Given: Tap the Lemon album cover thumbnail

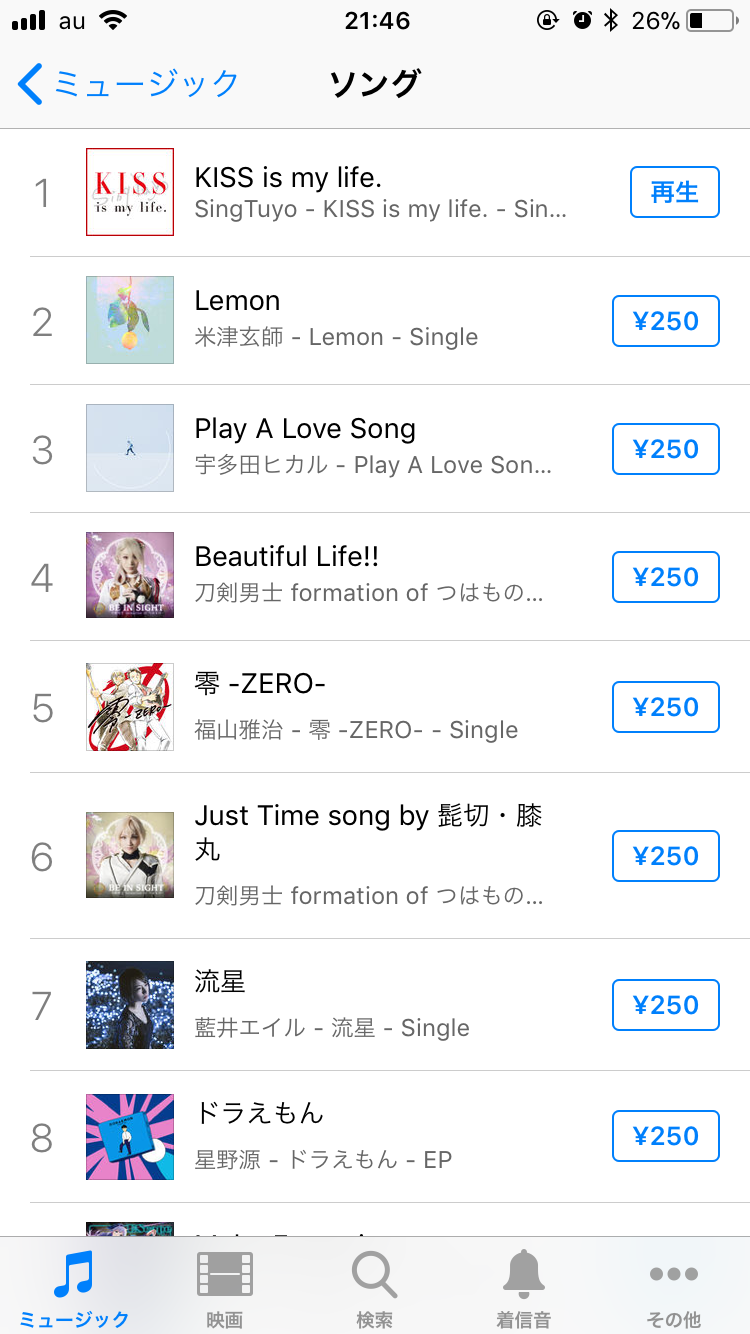Looking at the screenshot, I should pyautogui.click(x=130, y=320).
